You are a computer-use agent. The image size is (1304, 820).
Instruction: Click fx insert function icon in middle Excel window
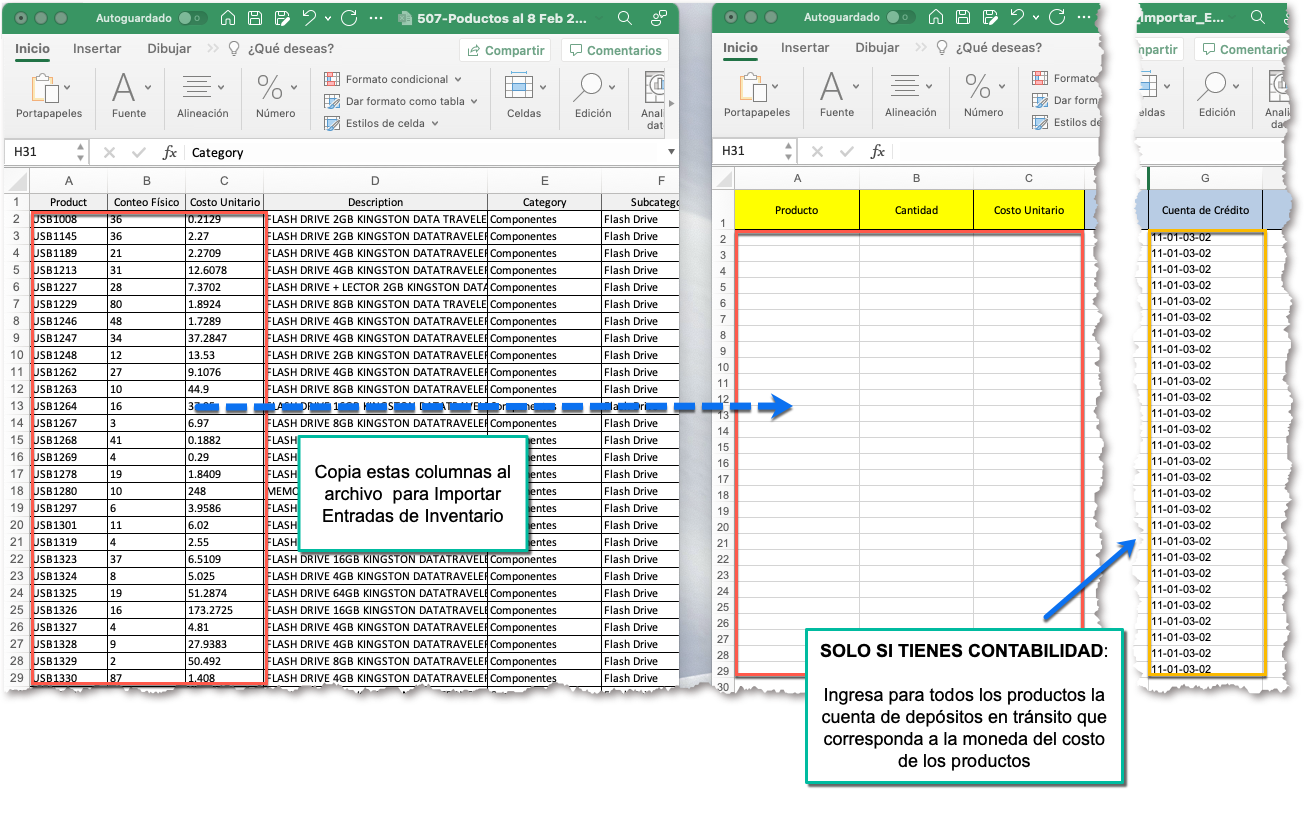pyautogui.click(x=878, y=151)
